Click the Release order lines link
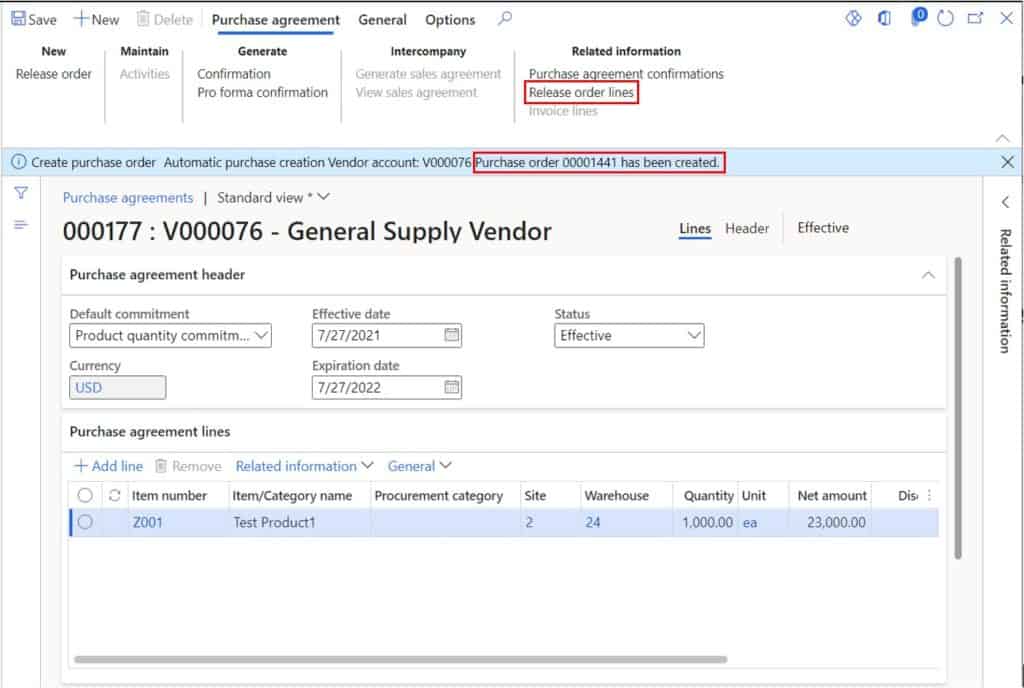Image resolution: width=1024 pixels, height=688 pixels. tap(580, 90)
